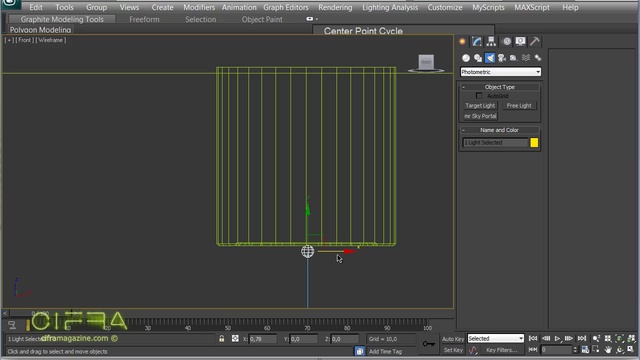The height and width of the screenshot is (360, 640).
Task: Open the Modifiers menu
Action: [x=199, y=7]
